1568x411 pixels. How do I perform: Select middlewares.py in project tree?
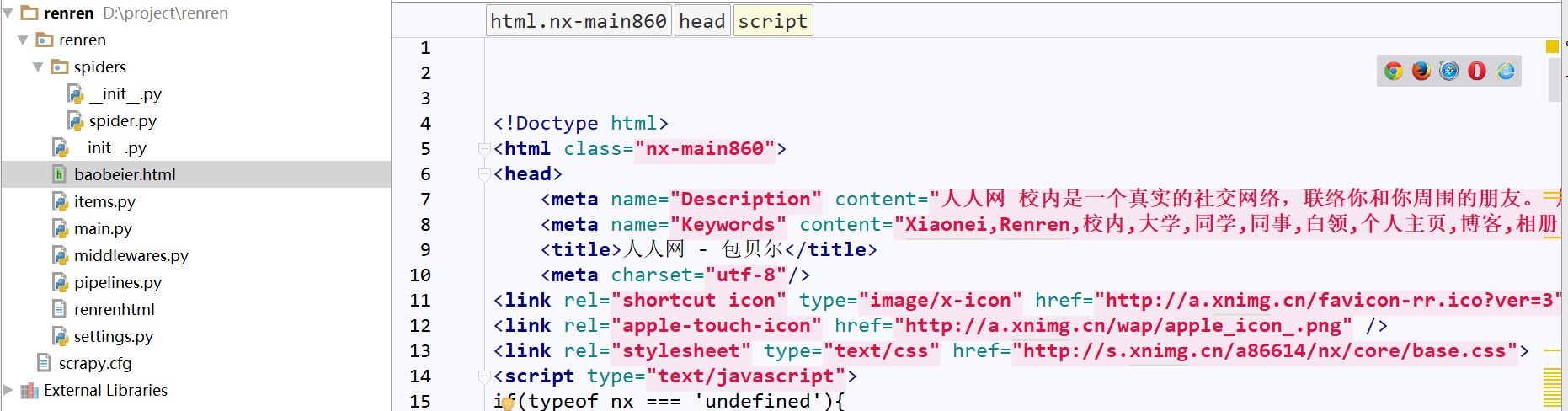click(131, 255)
